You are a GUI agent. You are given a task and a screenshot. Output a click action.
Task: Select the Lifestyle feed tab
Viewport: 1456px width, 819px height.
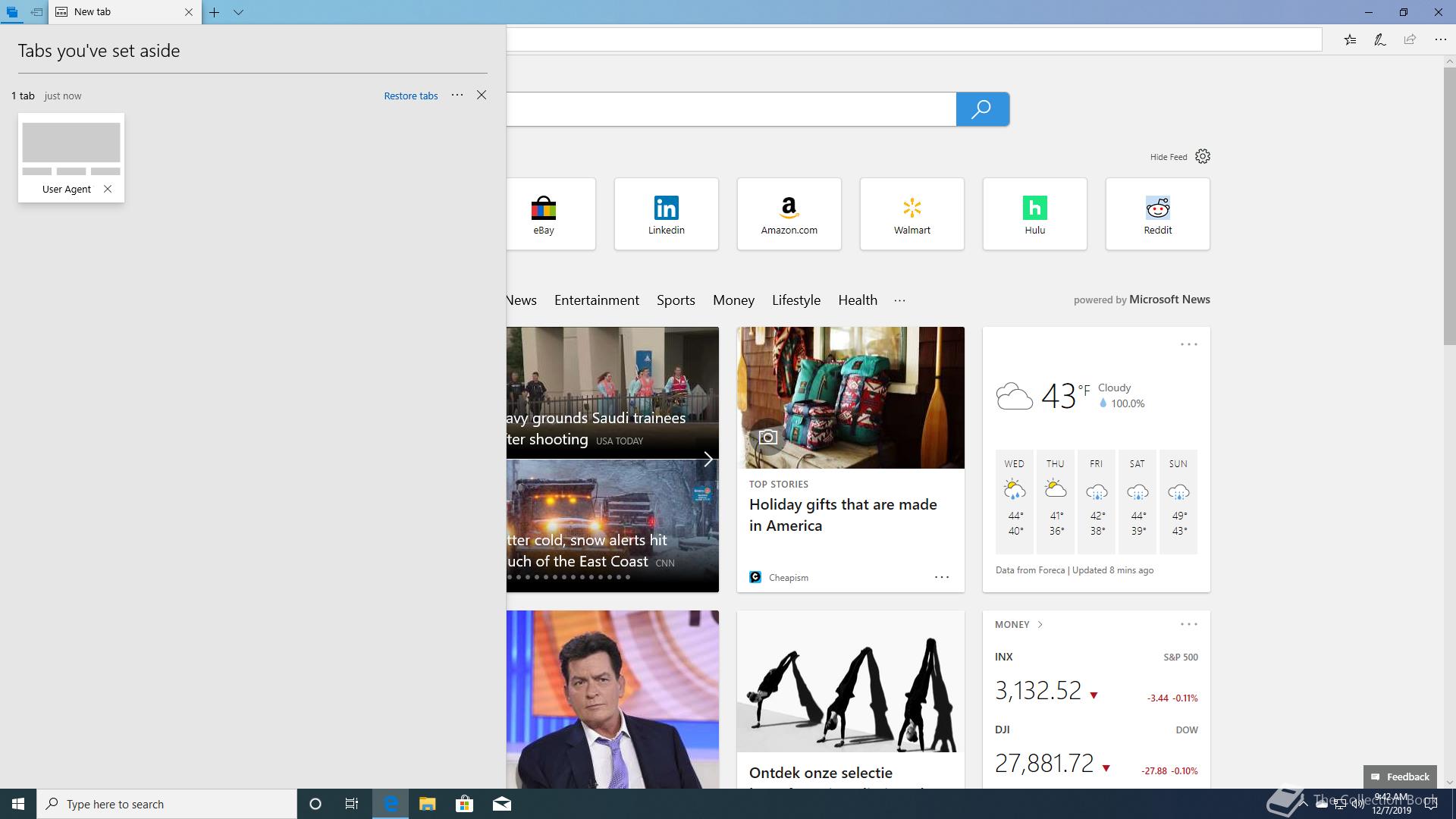pos(796,300)
